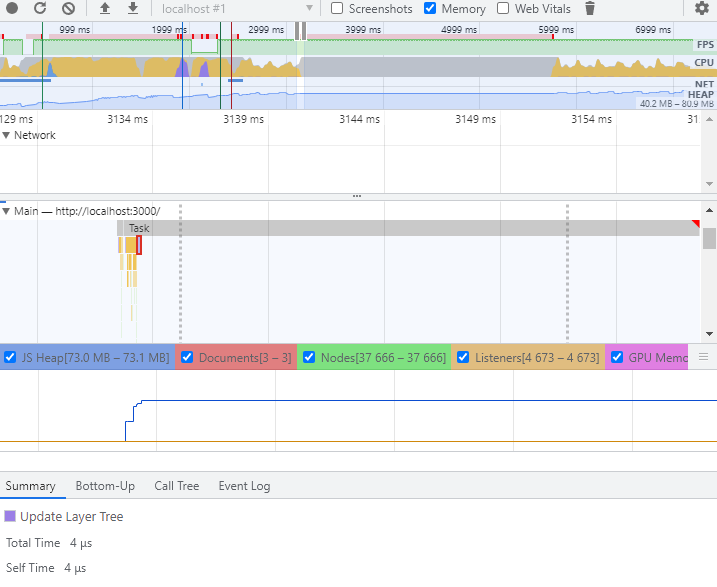This screenshot has width=717, height=587.
Task: Click the 40.2 MB – 80.9 MB heap range
Action: coord(676,104)
